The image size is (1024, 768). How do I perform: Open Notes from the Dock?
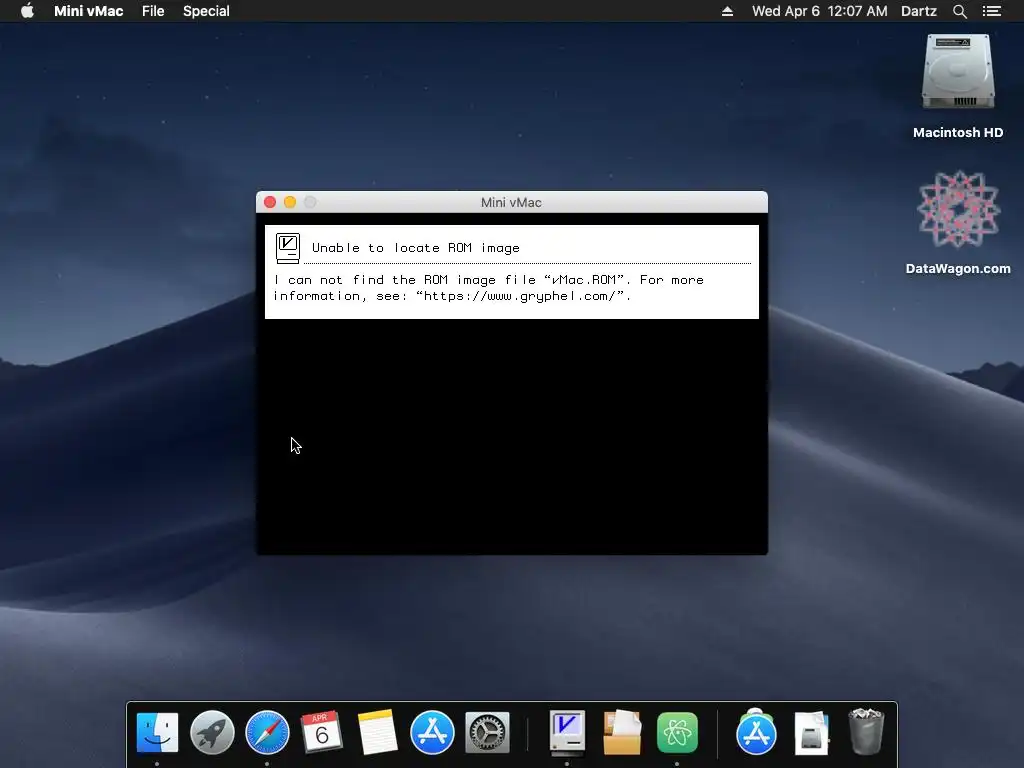(x=377, y=732)
